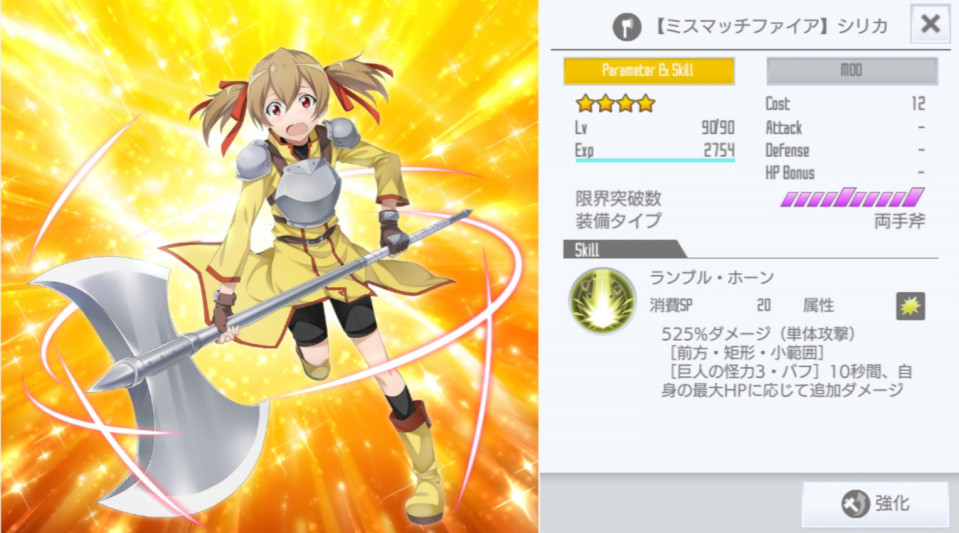Close the character detail panel with X

click(930, 24)
